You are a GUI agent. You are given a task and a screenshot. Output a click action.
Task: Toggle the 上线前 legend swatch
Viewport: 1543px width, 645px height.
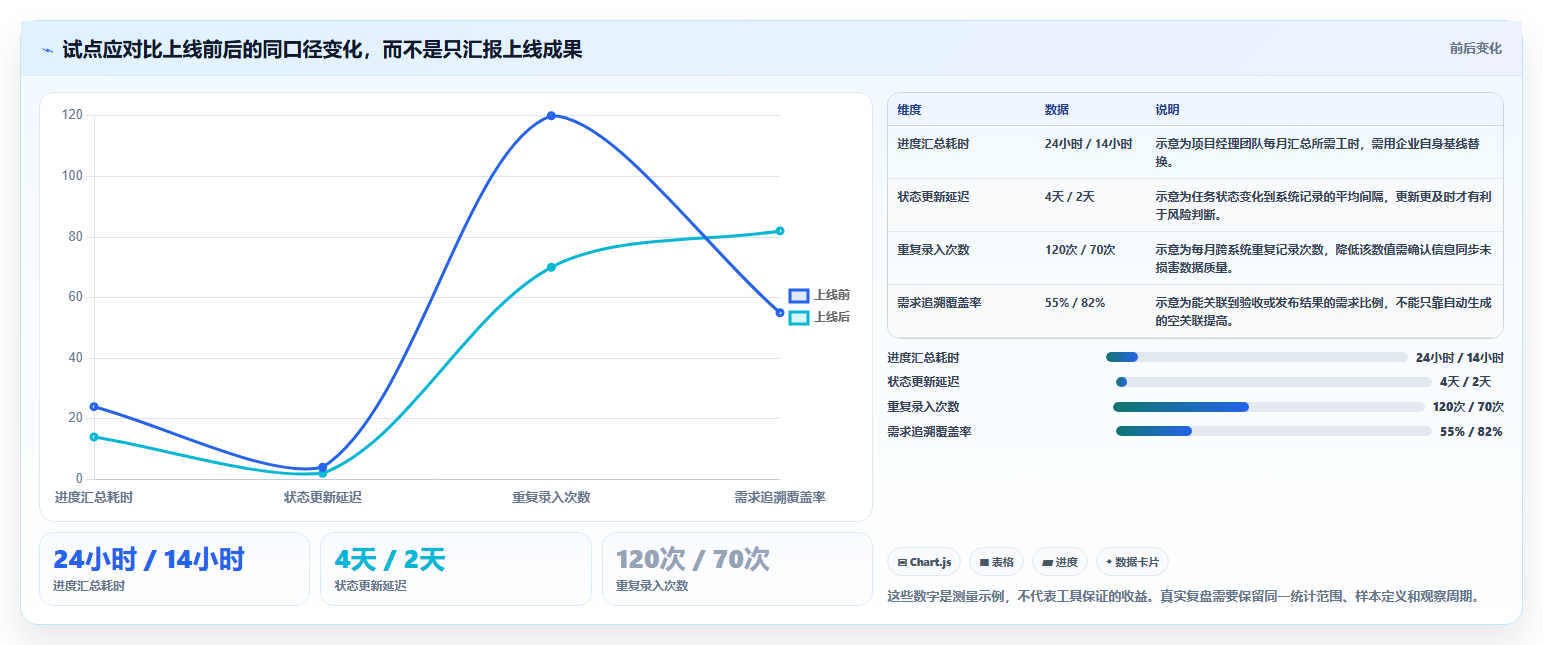coord(798,295)
